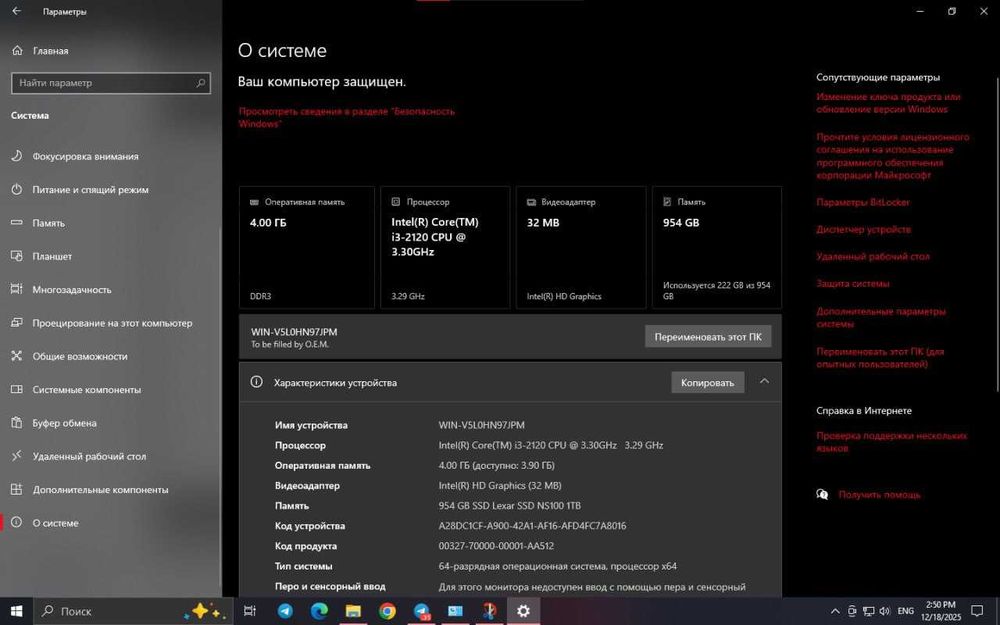Click Дополнительные компоненты grid icon
The image size is (1000, 625).
pos(17,489)
